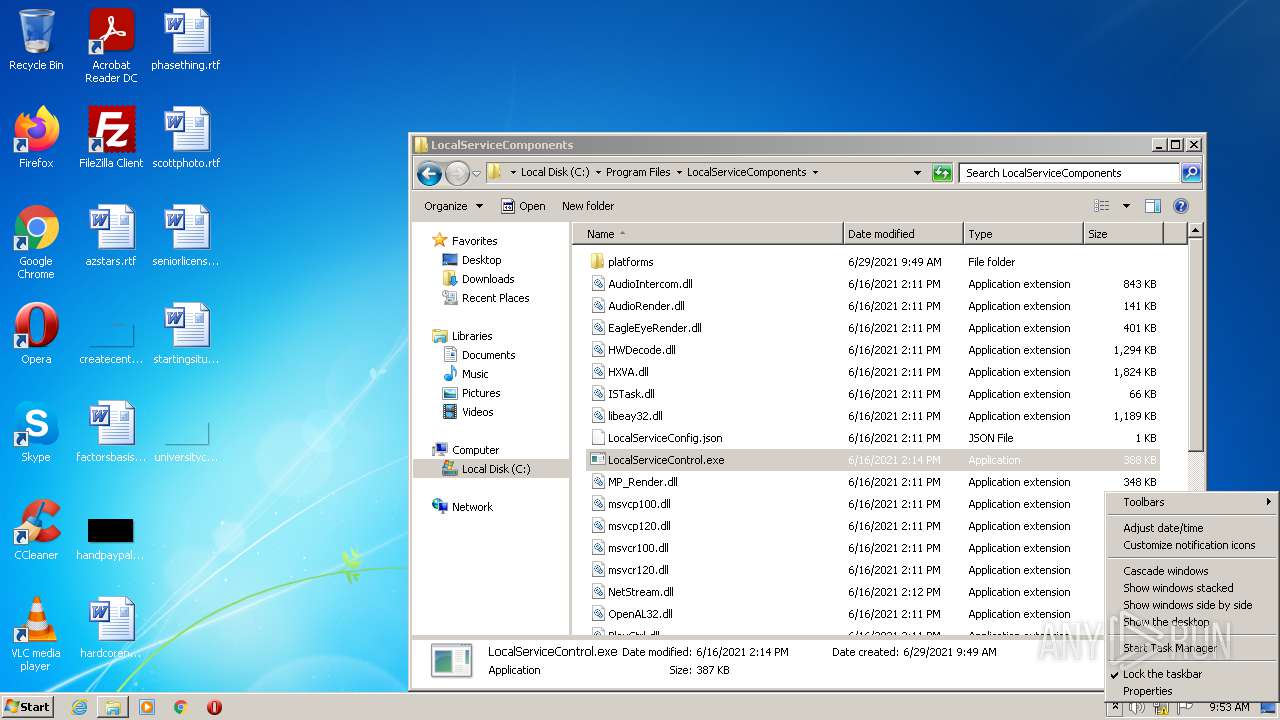Launch CCleaner desktop shortcut
This screenshot has height=720, width=1280.
coord(36,530)
